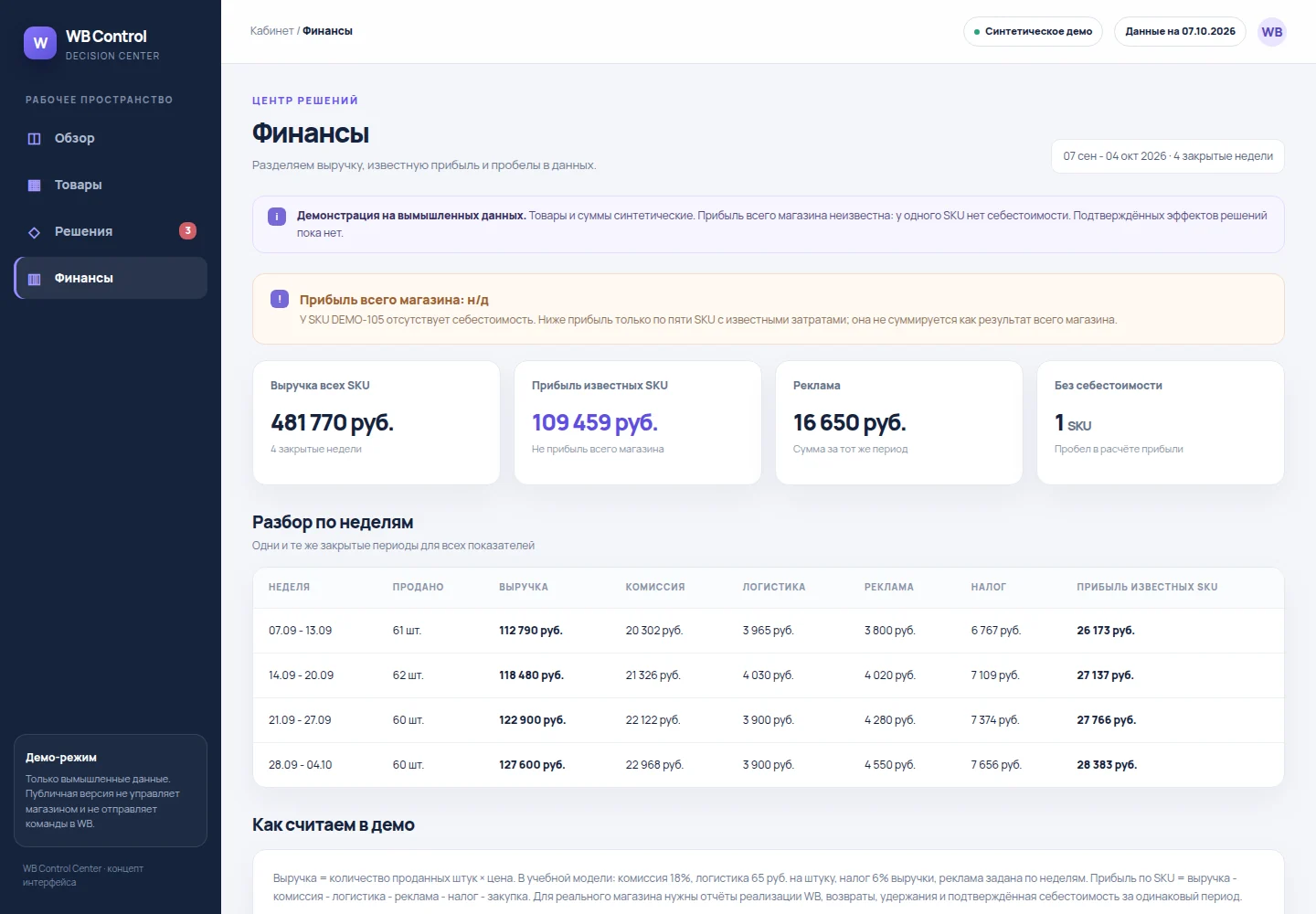The image size is (1316, 914).
Task: Click the tax value 7 374 руб.
Action: (995, 720)
